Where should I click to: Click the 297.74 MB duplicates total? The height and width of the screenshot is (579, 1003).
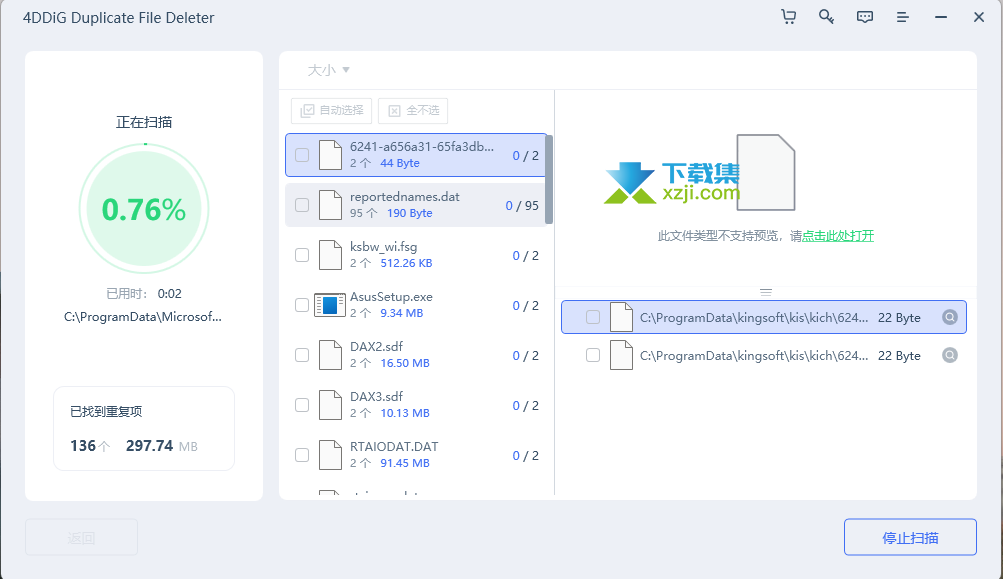click(x=162, y=446)
